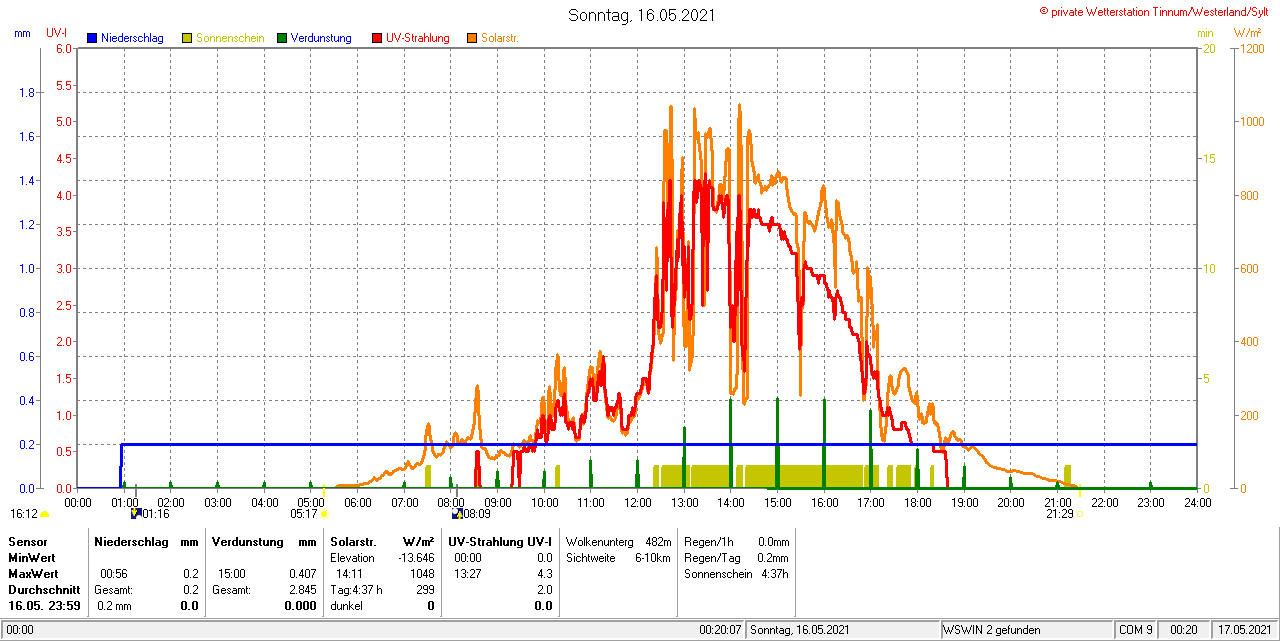Screen dimensions: 1280x641
Task: Click the moonset icon next to 01:16
Action: pos(136,514)
